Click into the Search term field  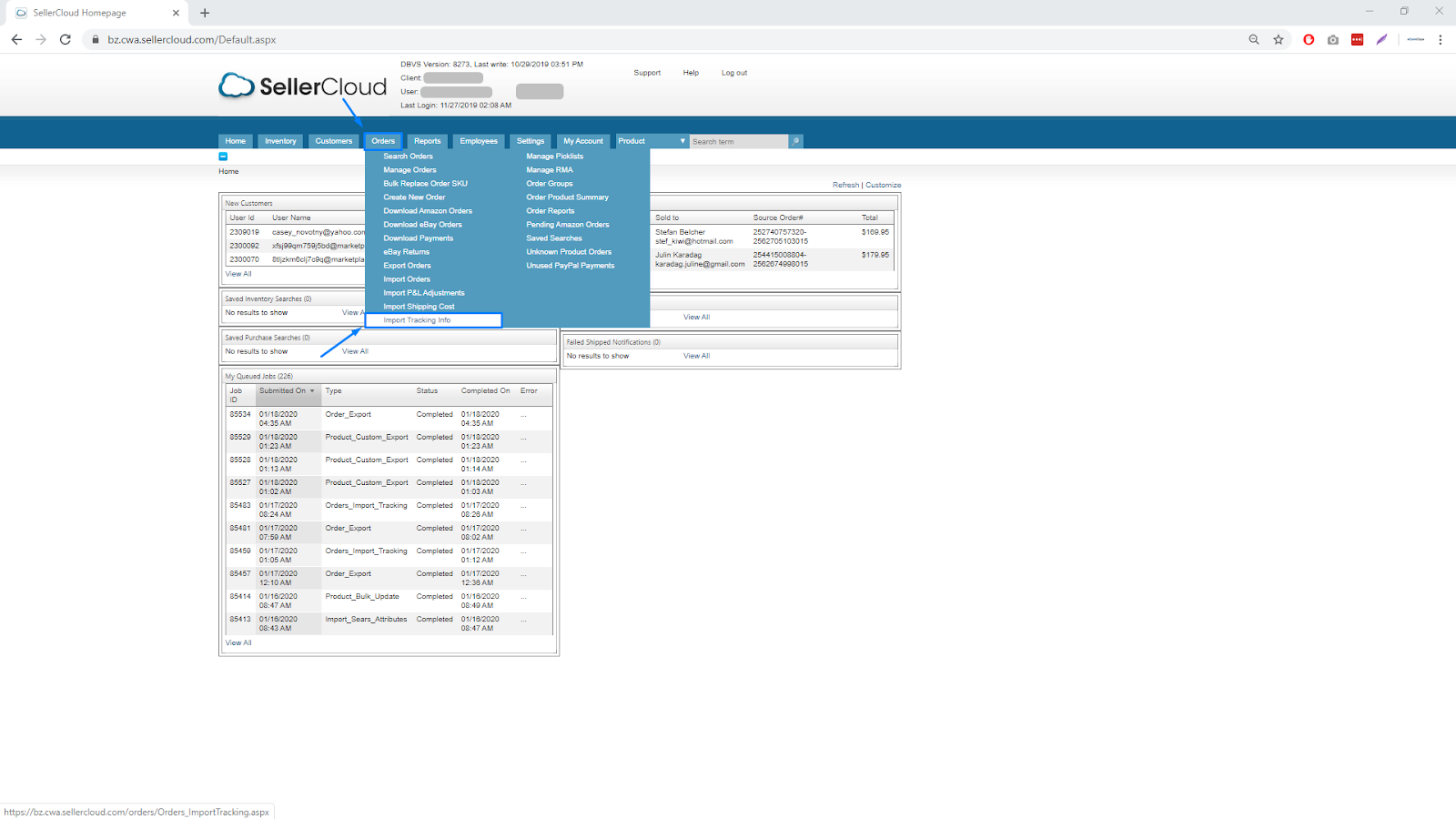click(x=739, y=141)
